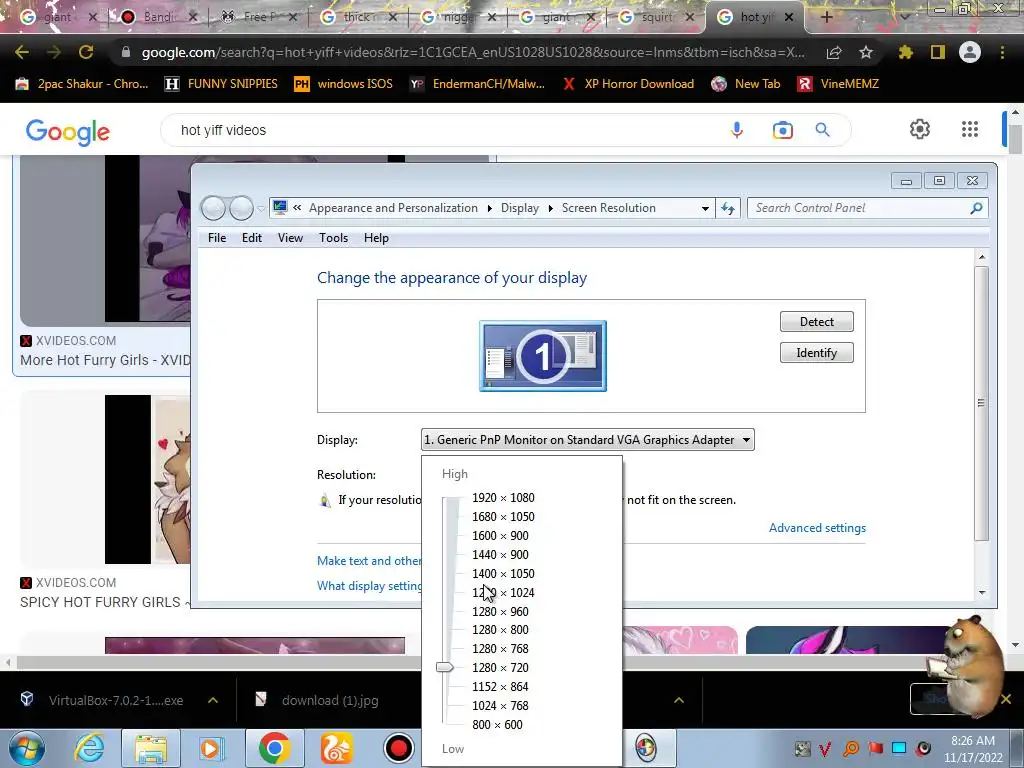View site info via the padlock icon
This screenshot has width=1024, height=768.
click(126, 52)
